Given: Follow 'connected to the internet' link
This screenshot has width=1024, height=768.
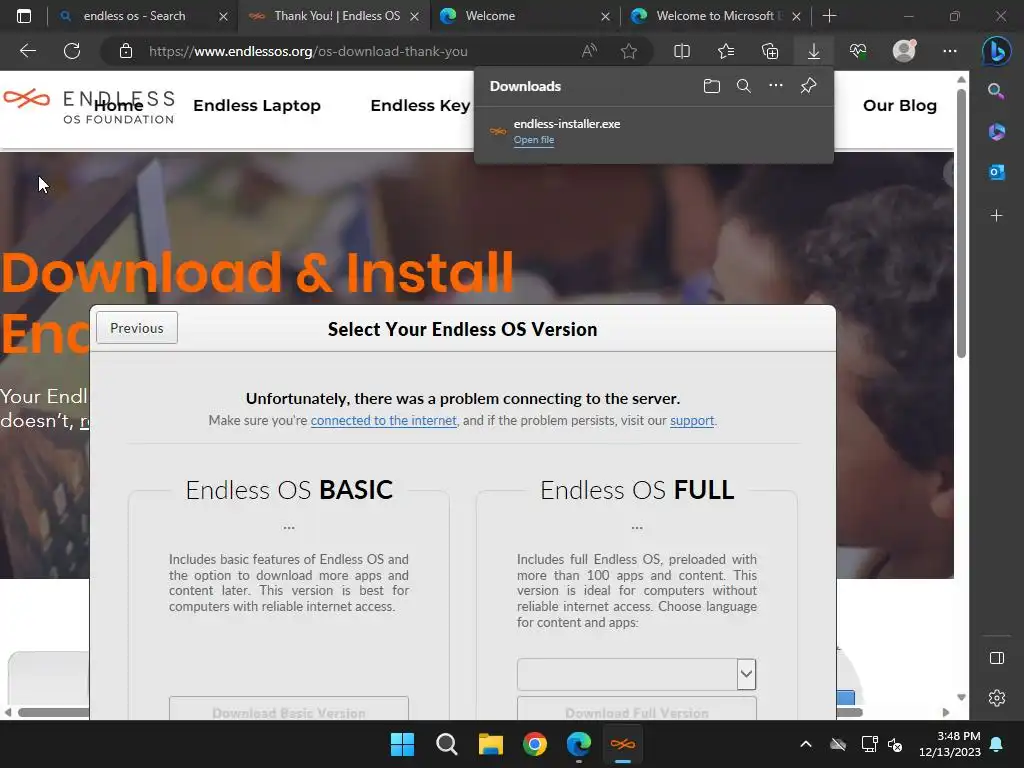Looking at the screenshot, I should (383, 421).
